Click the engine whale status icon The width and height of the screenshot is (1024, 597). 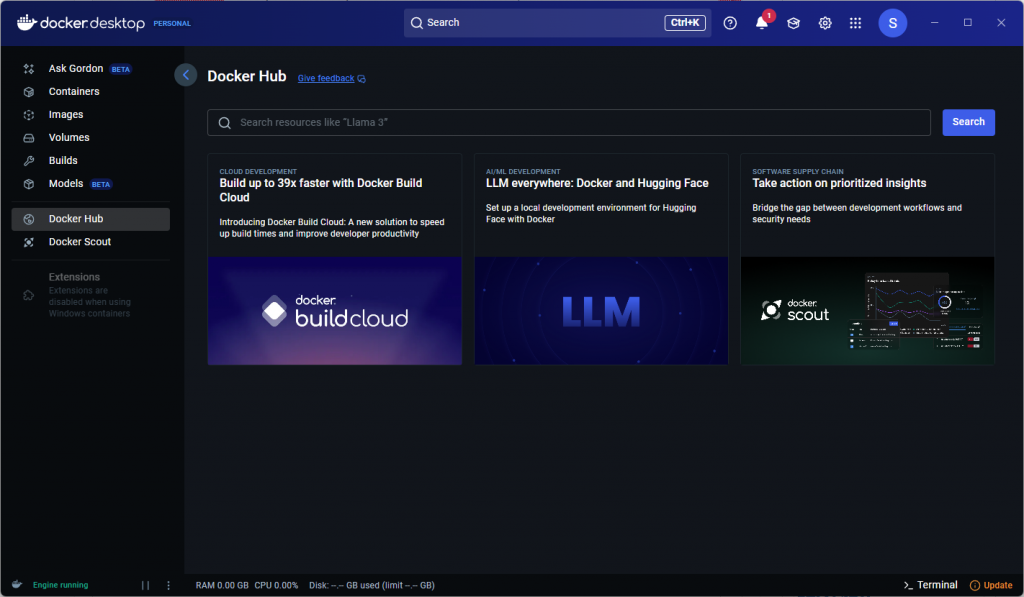coord(17,585)
